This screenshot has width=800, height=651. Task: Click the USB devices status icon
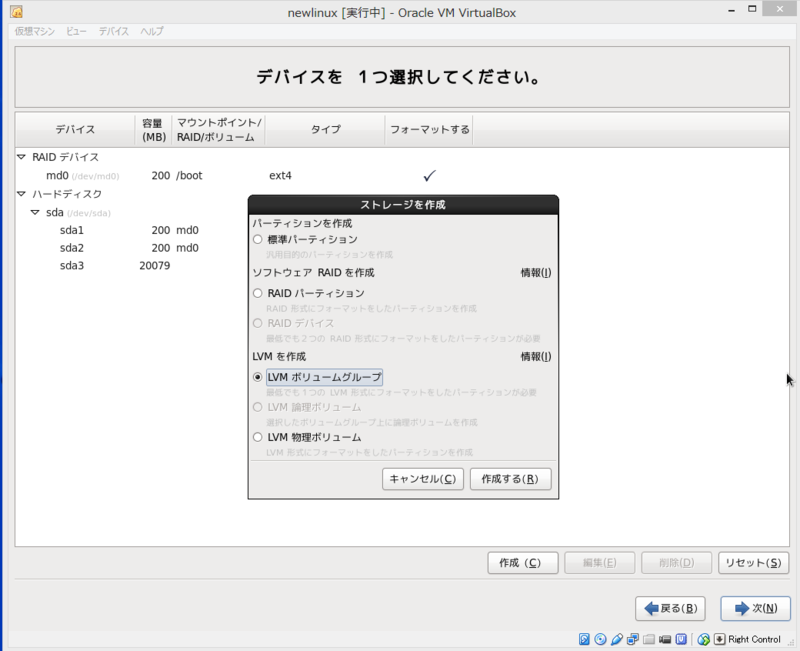617,639
